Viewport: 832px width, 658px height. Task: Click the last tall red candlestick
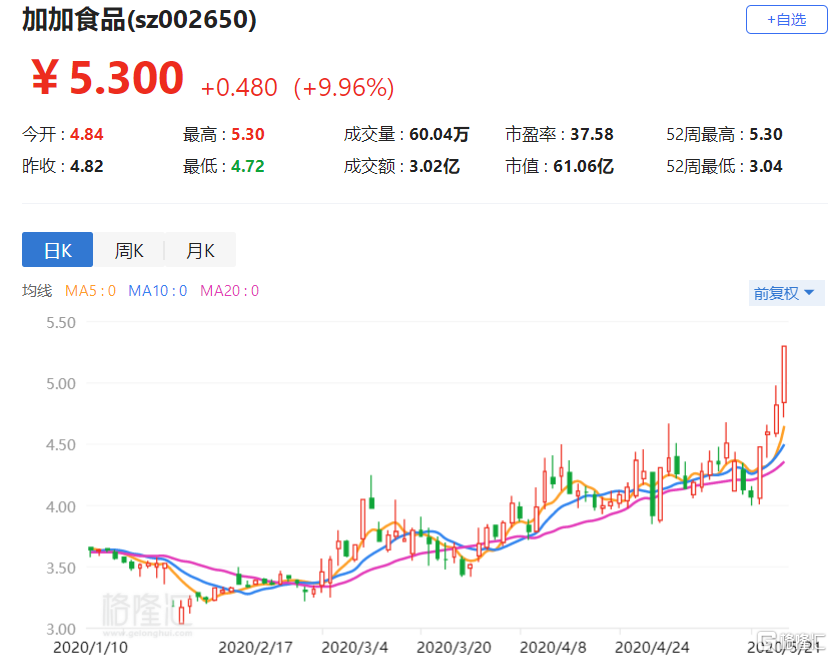coord(784,374)
